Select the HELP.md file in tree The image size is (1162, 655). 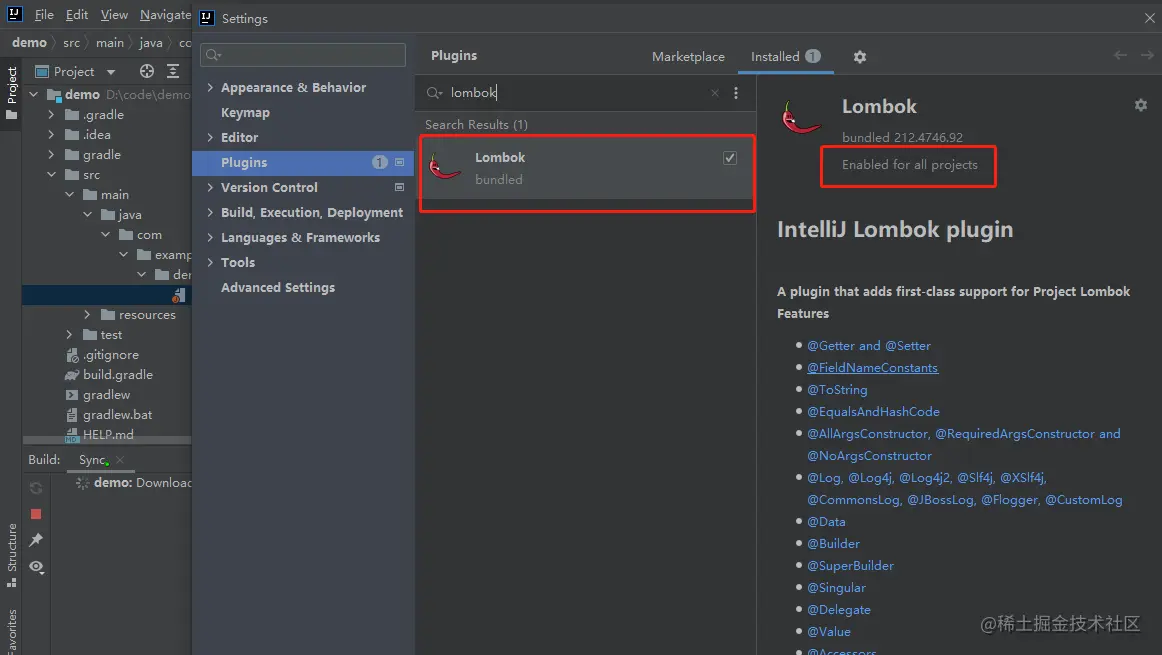tap(99, 435)
